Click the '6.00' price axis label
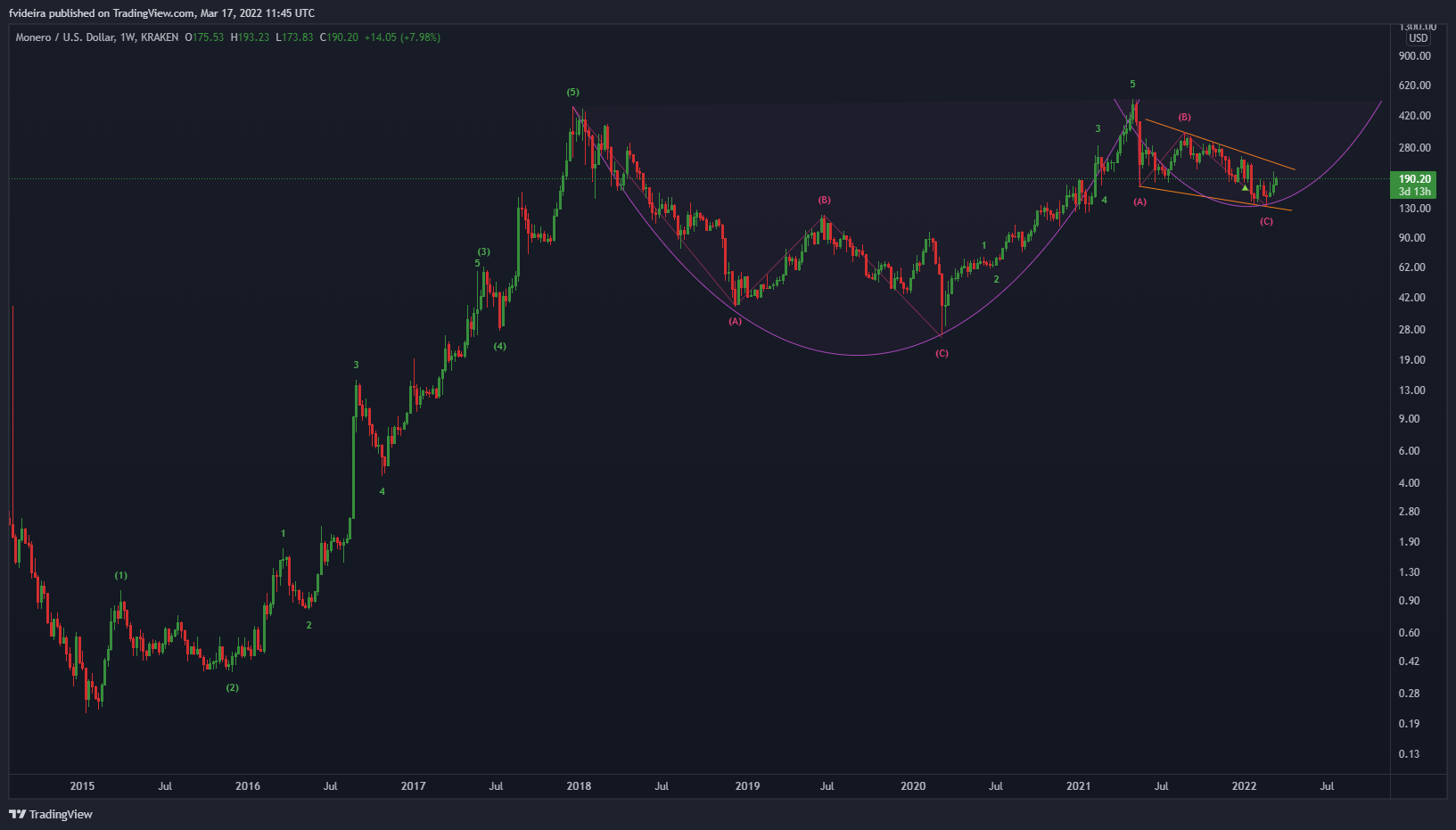Image resolution: width=1456 pixels, height=830 pixels. [1410, 451]
